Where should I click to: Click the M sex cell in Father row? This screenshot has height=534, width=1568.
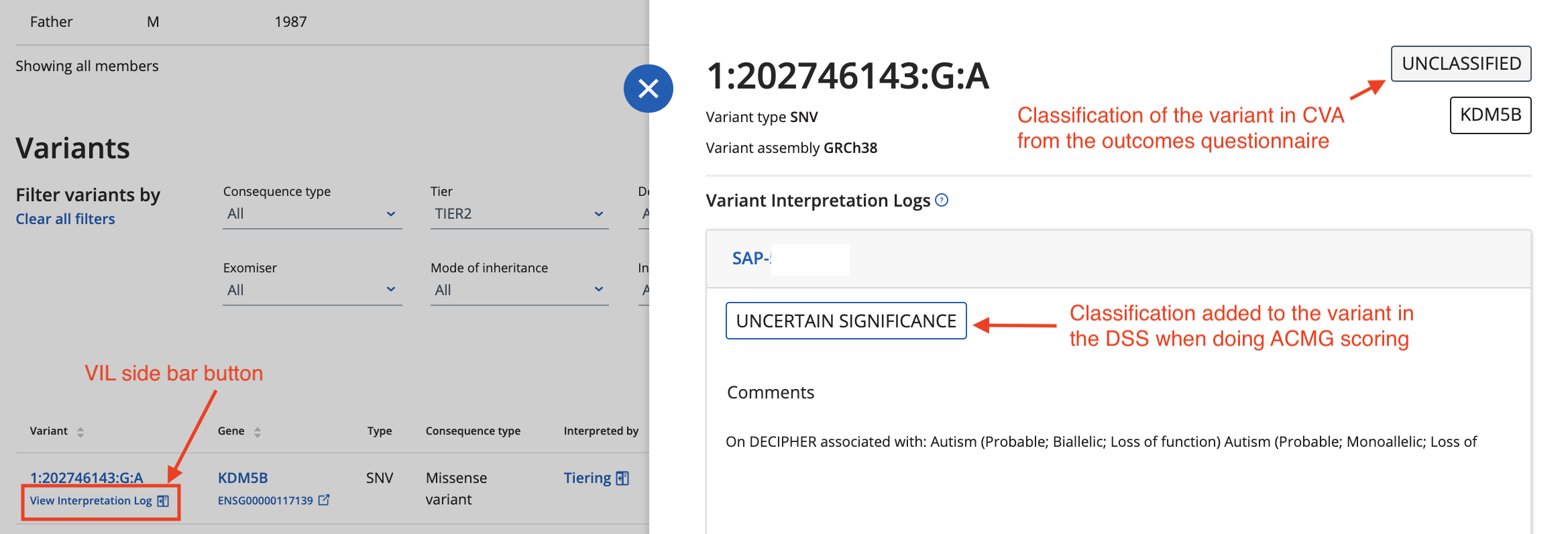153,21
